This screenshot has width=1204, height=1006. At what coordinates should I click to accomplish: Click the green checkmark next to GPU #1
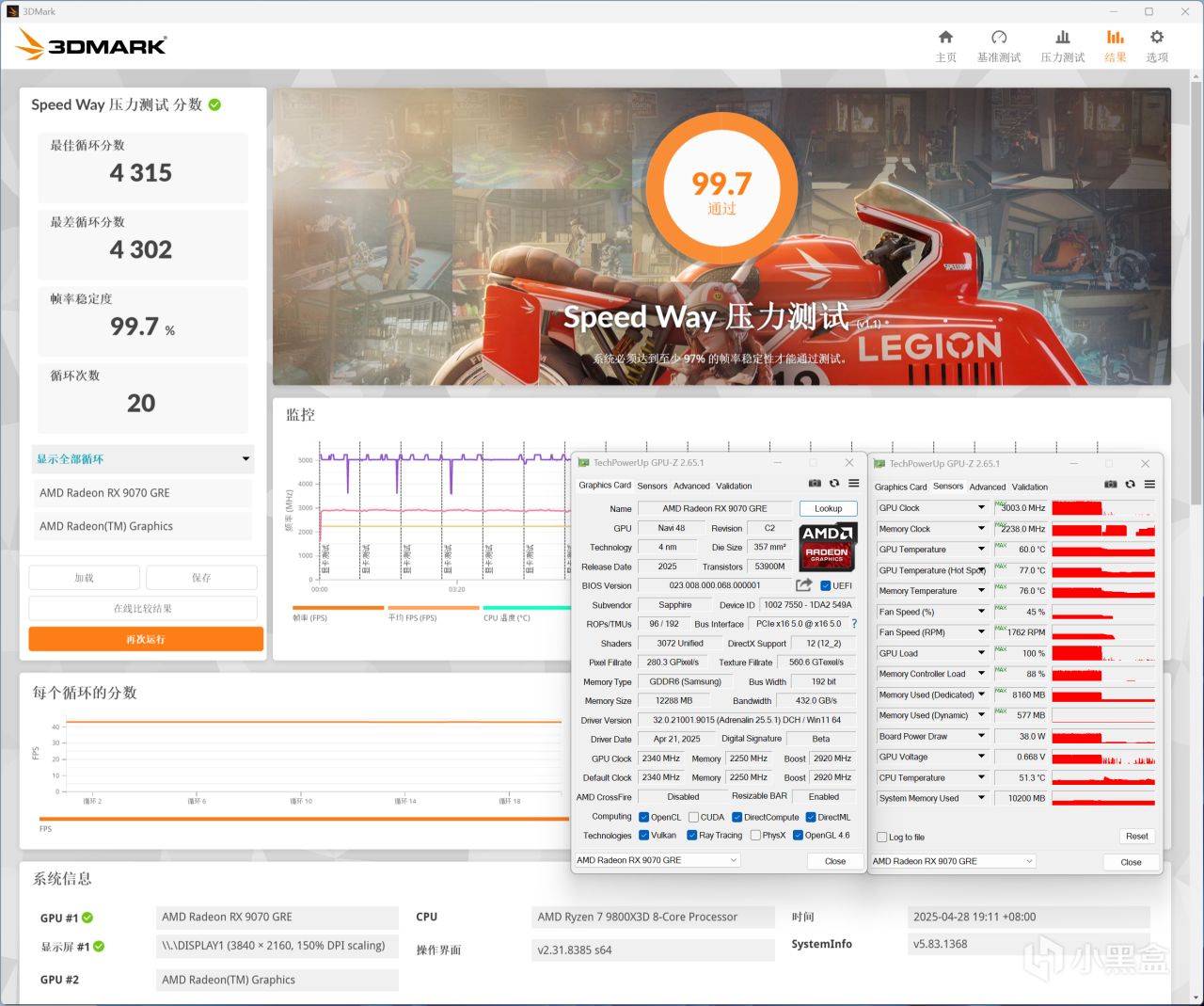pyautogui.click(x=87, y=918)
